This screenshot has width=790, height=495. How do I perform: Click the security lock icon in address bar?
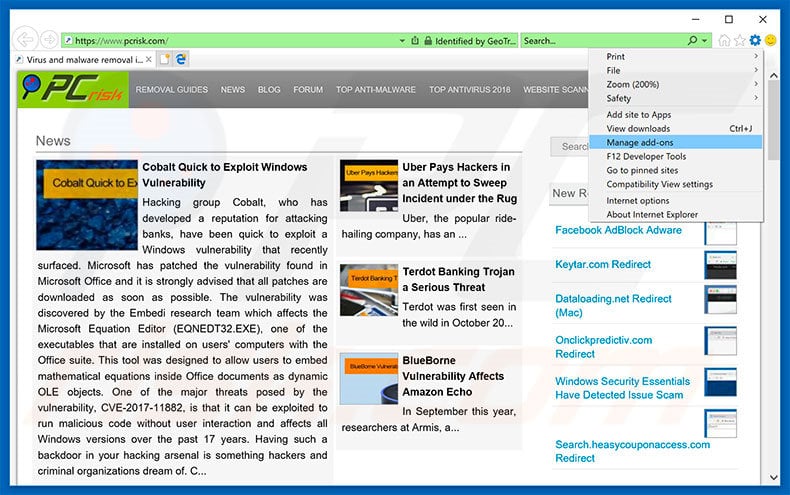(428, 41)
